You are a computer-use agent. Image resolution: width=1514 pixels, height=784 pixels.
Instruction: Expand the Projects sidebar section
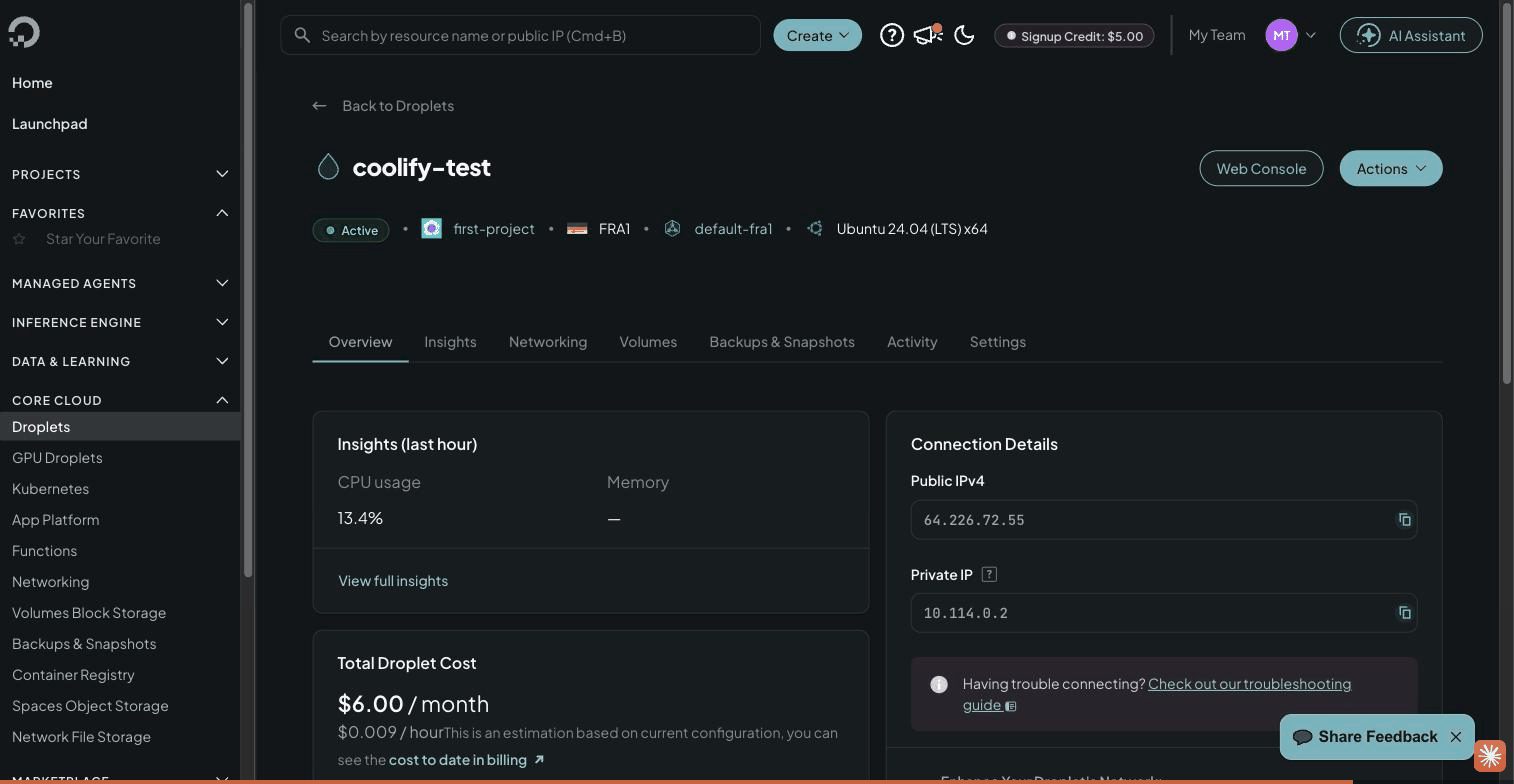[x=222, y=174]
